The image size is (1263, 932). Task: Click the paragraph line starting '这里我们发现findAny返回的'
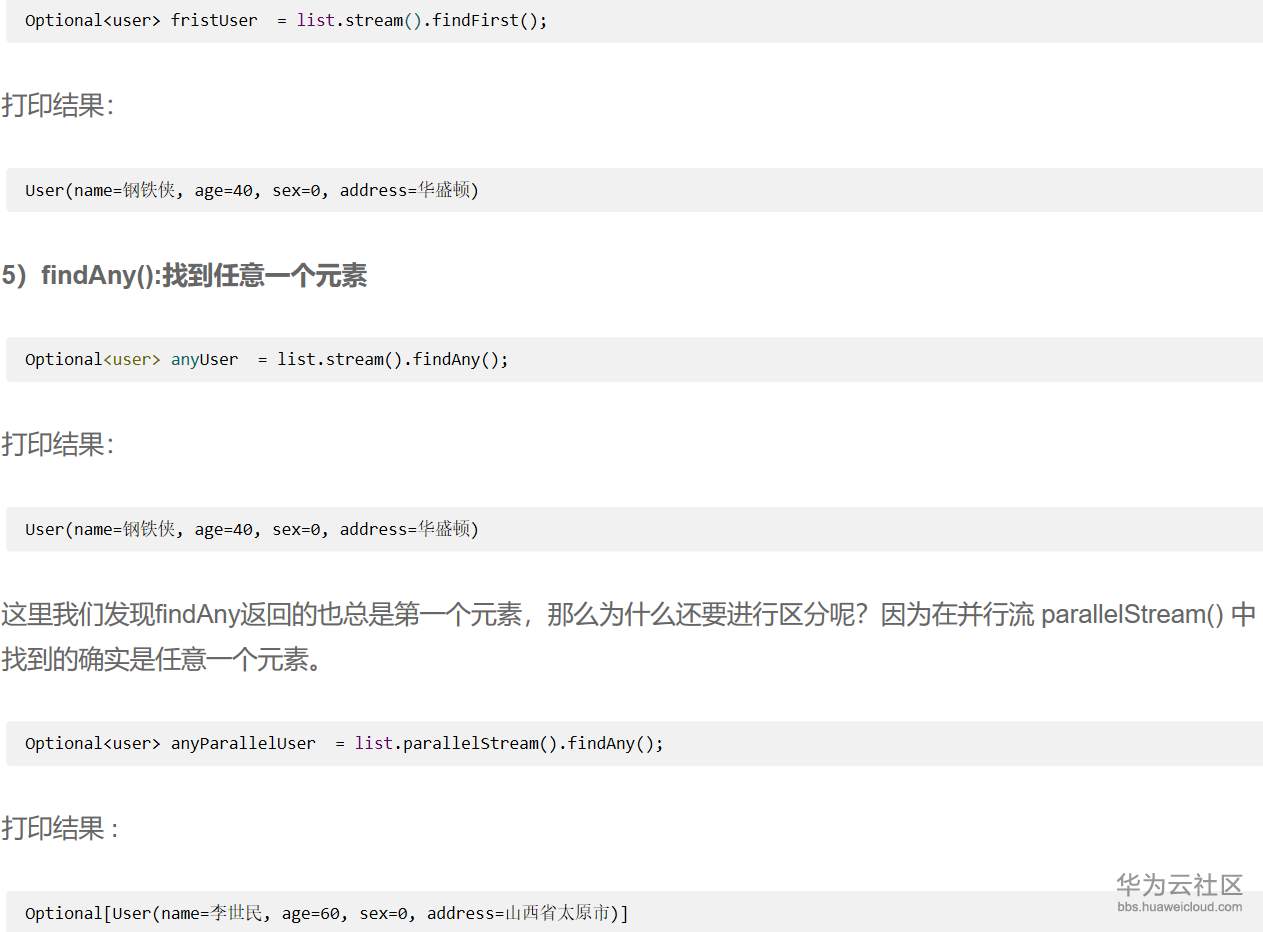(x=628, y=614)
